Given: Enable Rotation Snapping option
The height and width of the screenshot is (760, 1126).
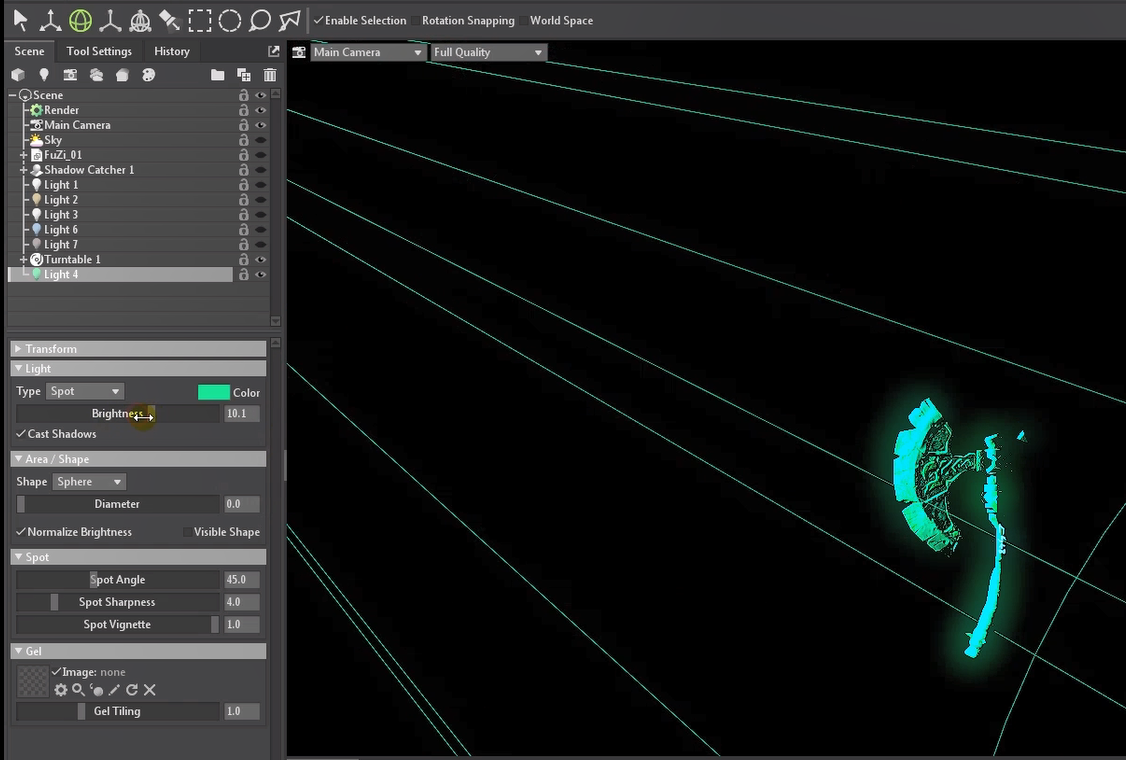Looking at the screenshot, I should click(x=416, y=21).
